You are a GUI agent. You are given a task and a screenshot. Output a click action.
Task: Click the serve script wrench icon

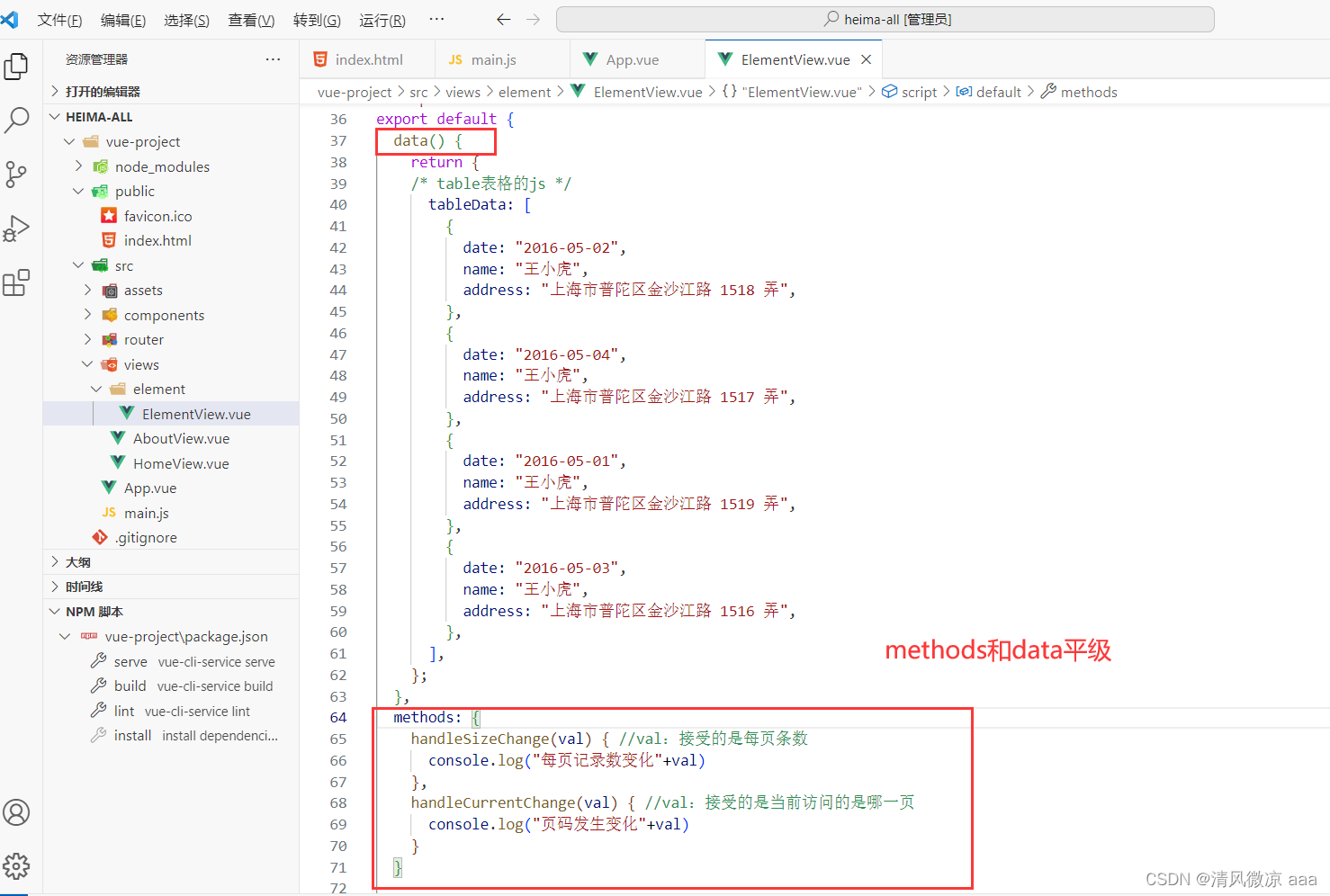tap(99, 661)
